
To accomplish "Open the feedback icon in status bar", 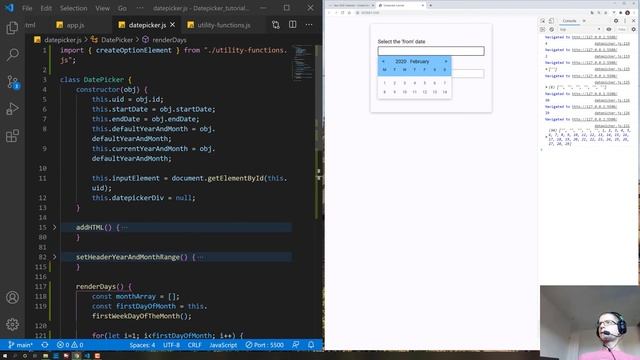I will (296, 345).
